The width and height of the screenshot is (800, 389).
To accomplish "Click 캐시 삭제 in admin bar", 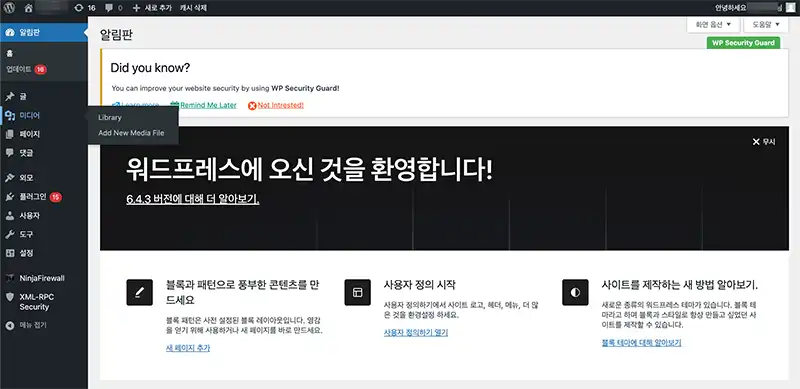I will (x=193, y=8).
